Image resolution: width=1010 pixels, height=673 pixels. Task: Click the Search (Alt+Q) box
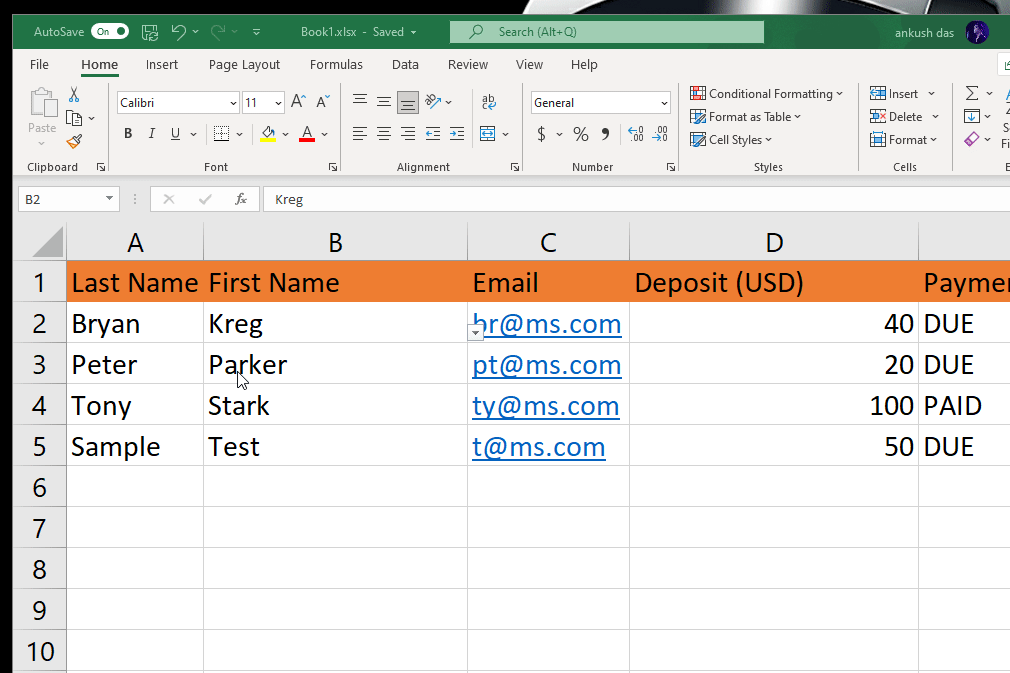[607, 32]
